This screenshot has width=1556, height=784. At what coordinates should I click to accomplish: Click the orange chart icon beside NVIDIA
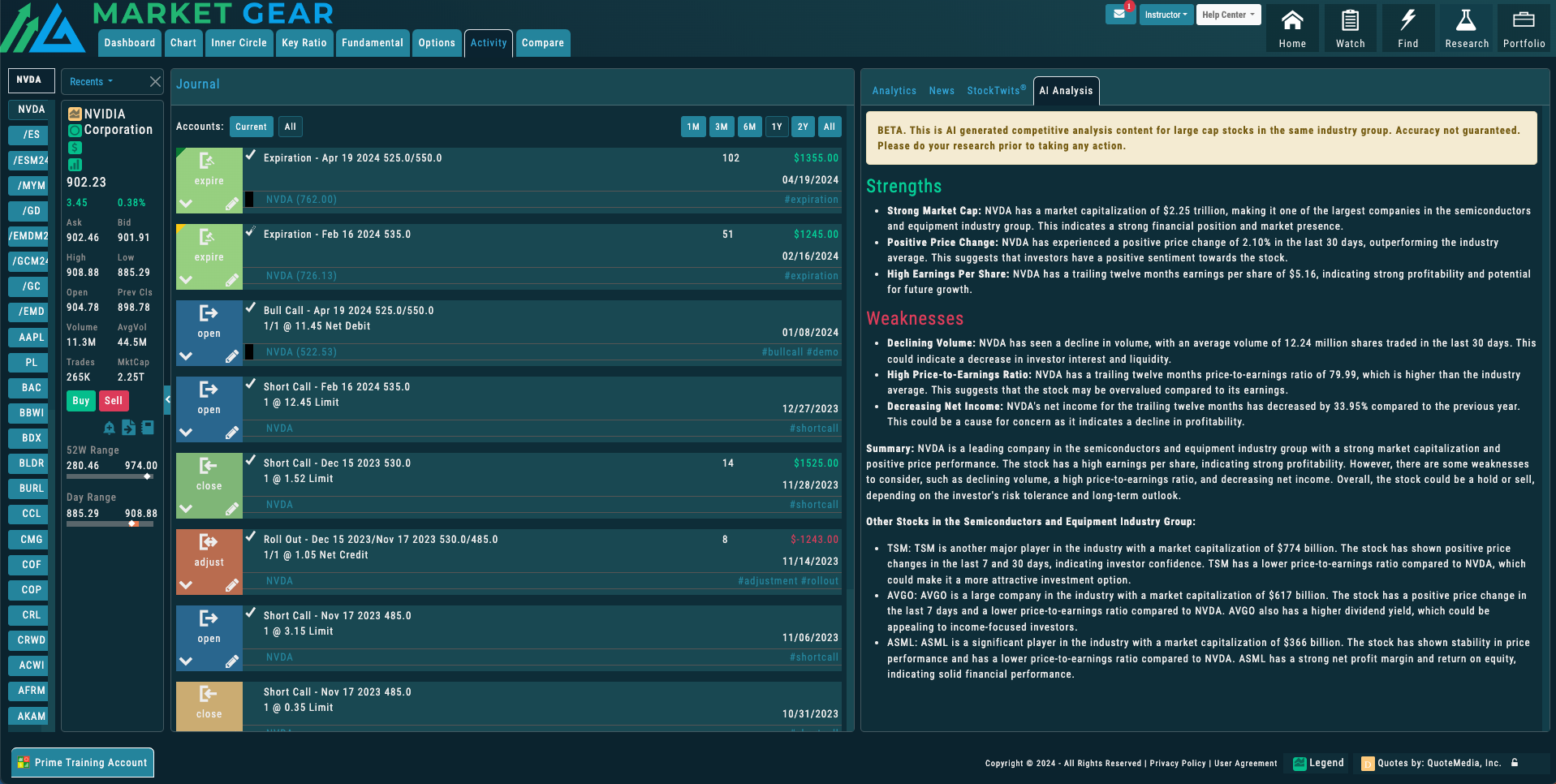[x=75, y=114]
